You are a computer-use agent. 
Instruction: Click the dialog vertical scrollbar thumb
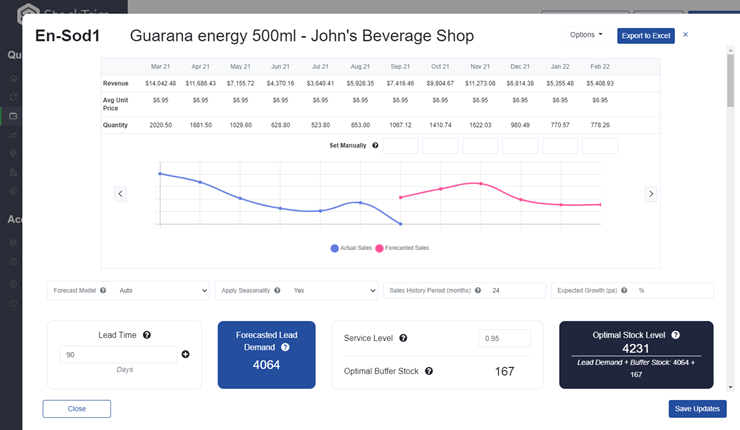click(731, 80)
